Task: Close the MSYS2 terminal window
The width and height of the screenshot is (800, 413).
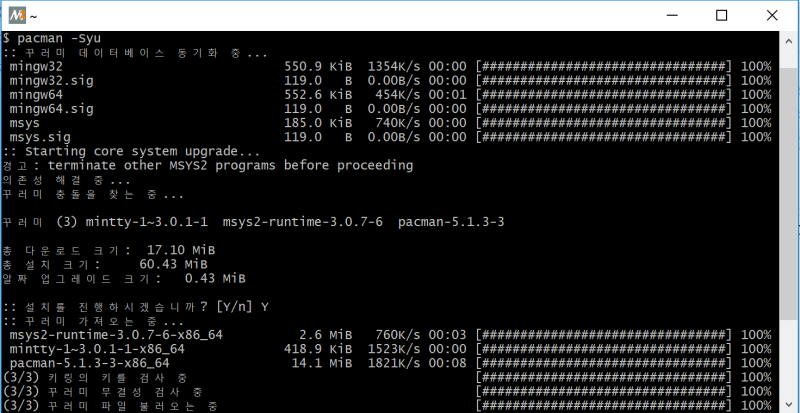Action: tap(772, 16)
